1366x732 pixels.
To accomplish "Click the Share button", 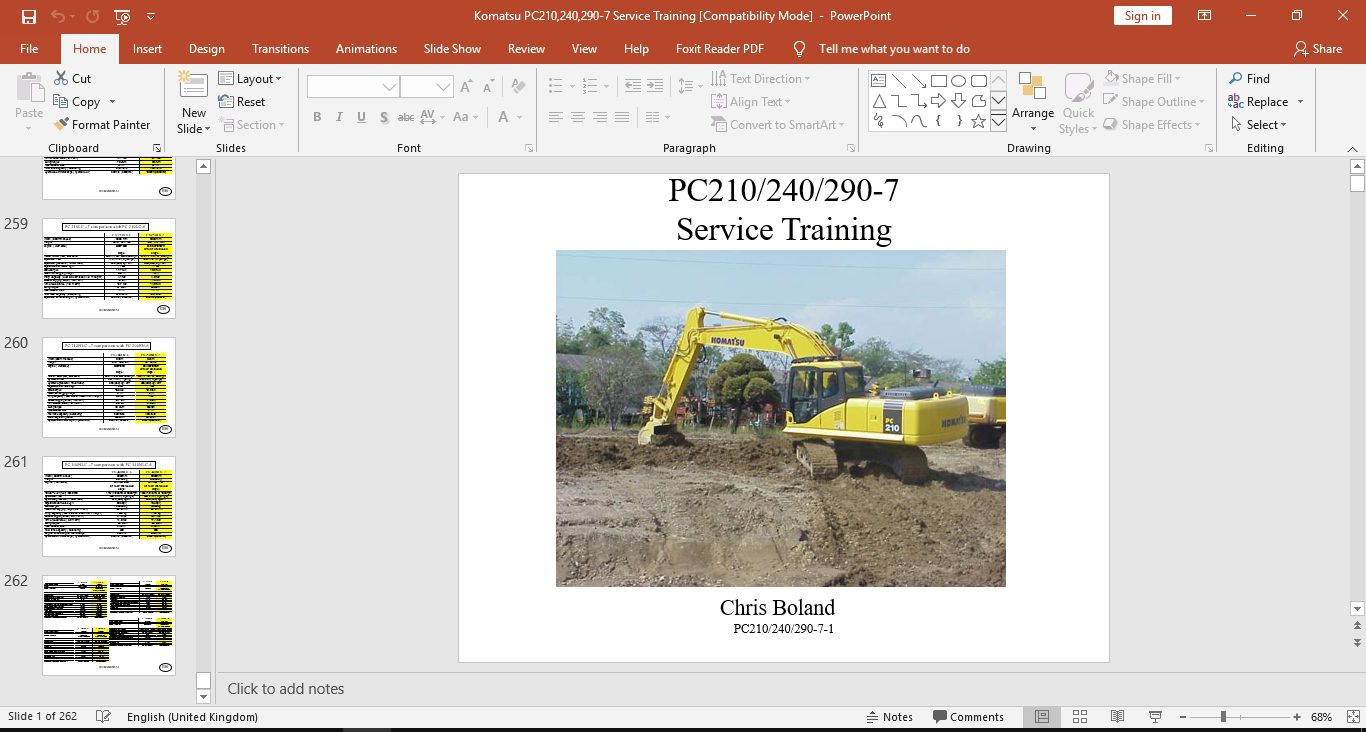I will point(1317,48).
